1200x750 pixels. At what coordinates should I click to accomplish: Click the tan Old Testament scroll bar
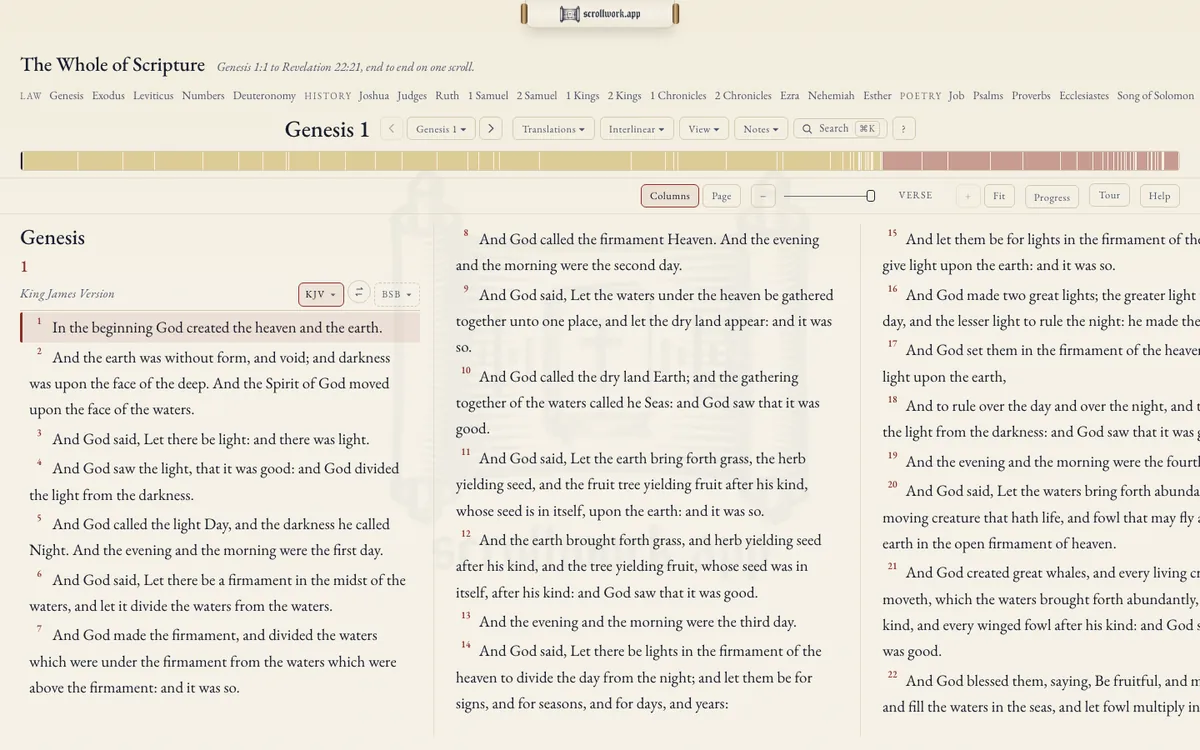pyautogui.click(x=451, y=161)
